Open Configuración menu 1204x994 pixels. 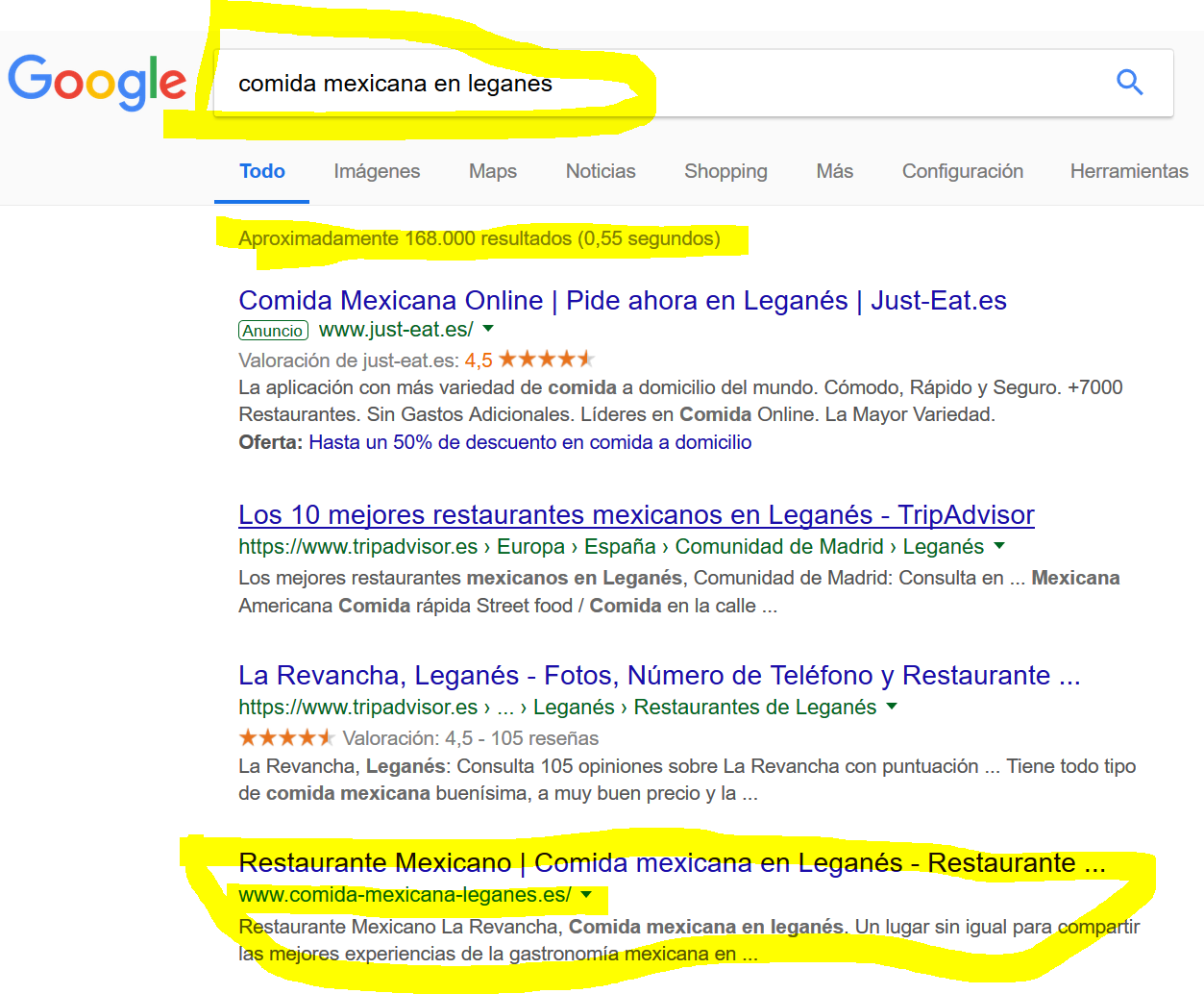963,171
